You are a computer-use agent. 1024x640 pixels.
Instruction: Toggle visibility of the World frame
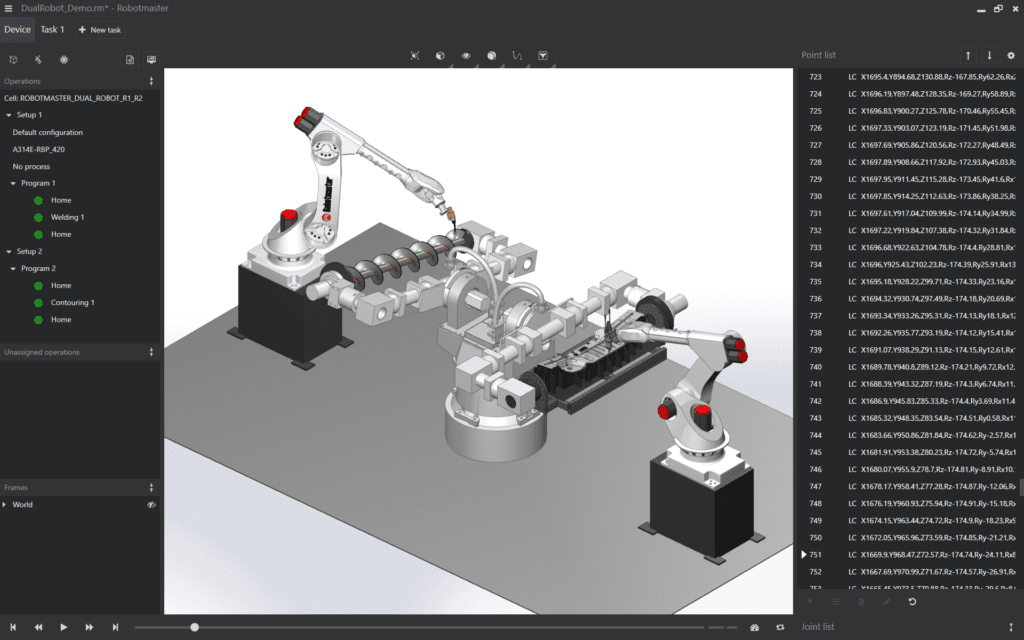(x=152, y=505)
